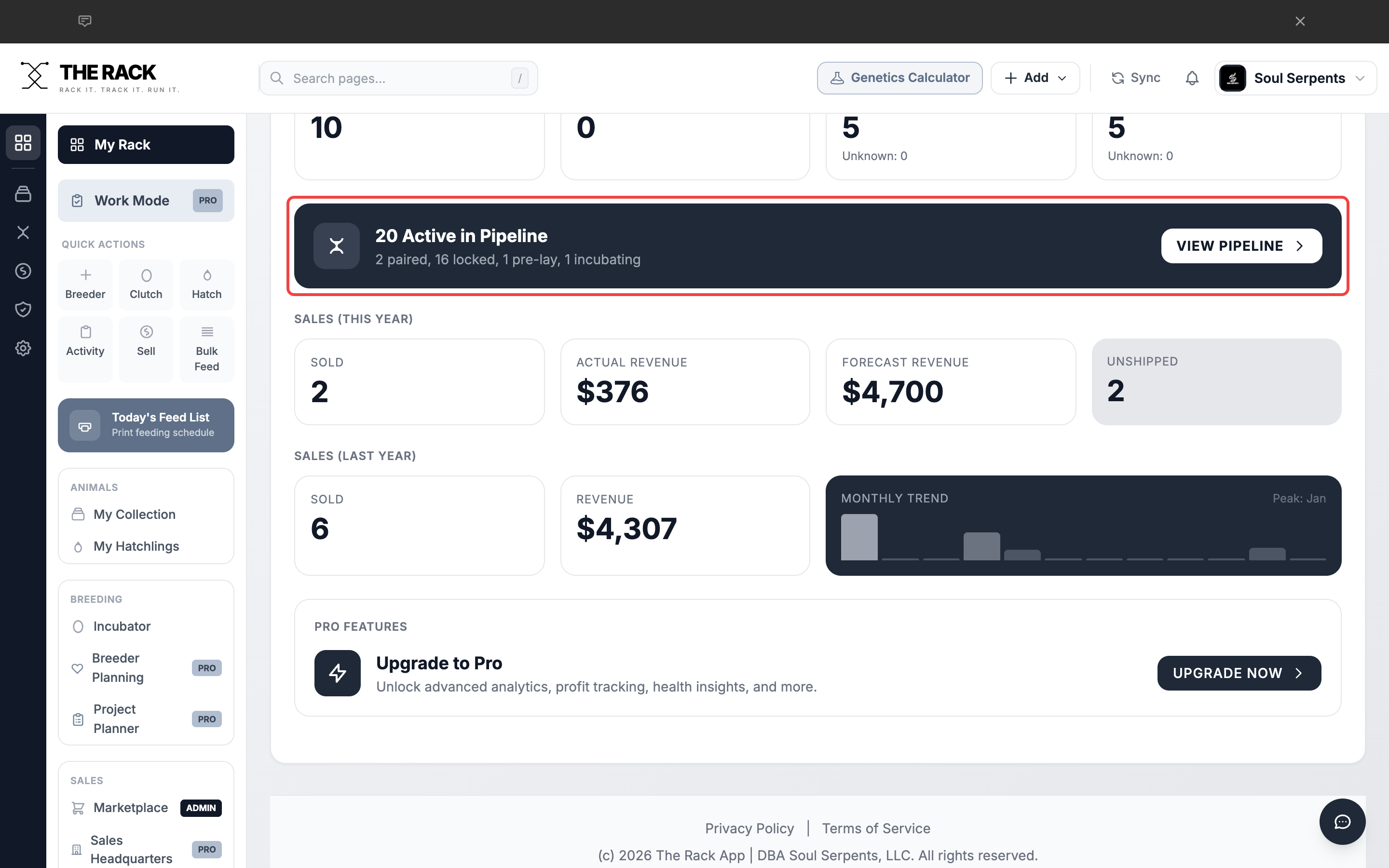Log an Activity quick action
The width and height of the screenshot is (1389, 868).
pyautogui.click(x=85, y=349)
